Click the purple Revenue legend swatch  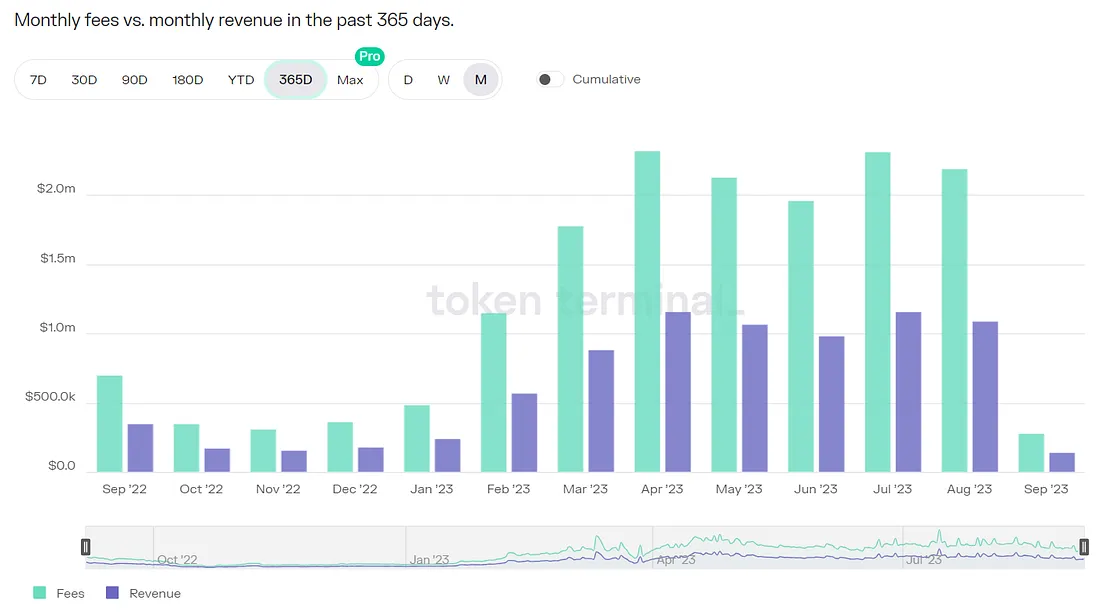click(x=112, y=593)
